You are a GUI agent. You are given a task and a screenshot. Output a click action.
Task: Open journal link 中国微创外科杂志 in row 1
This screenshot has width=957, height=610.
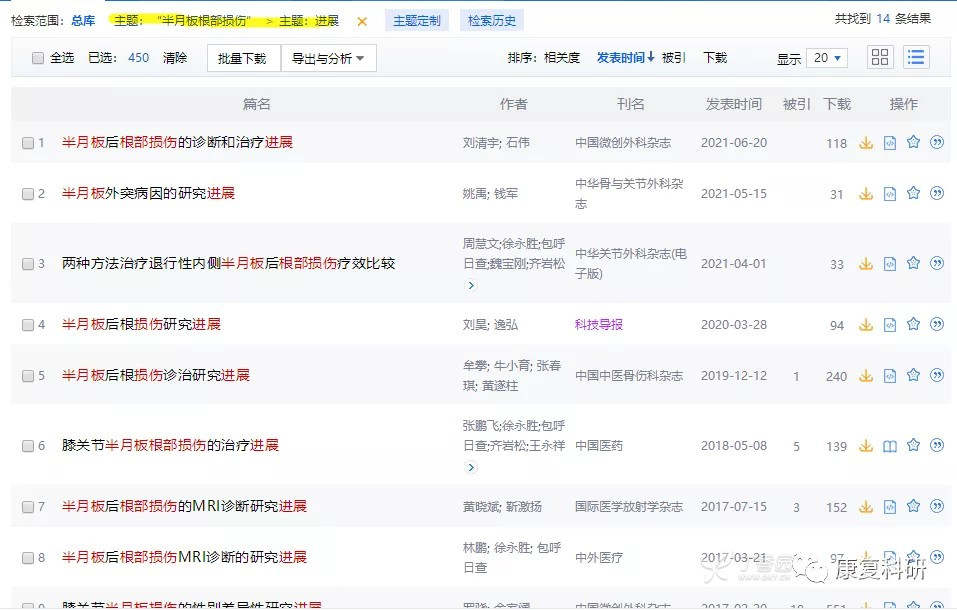coord(622,143)
